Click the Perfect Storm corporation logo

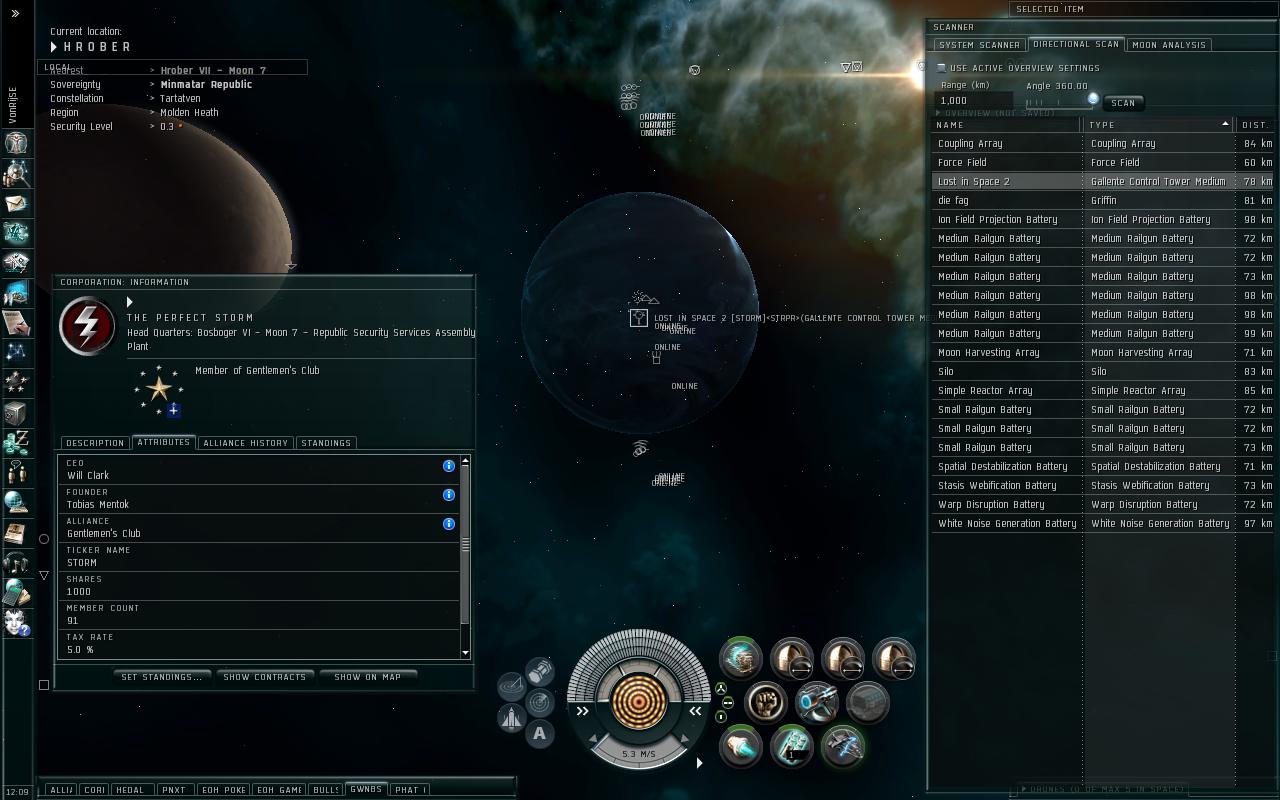tap(88, 326)
